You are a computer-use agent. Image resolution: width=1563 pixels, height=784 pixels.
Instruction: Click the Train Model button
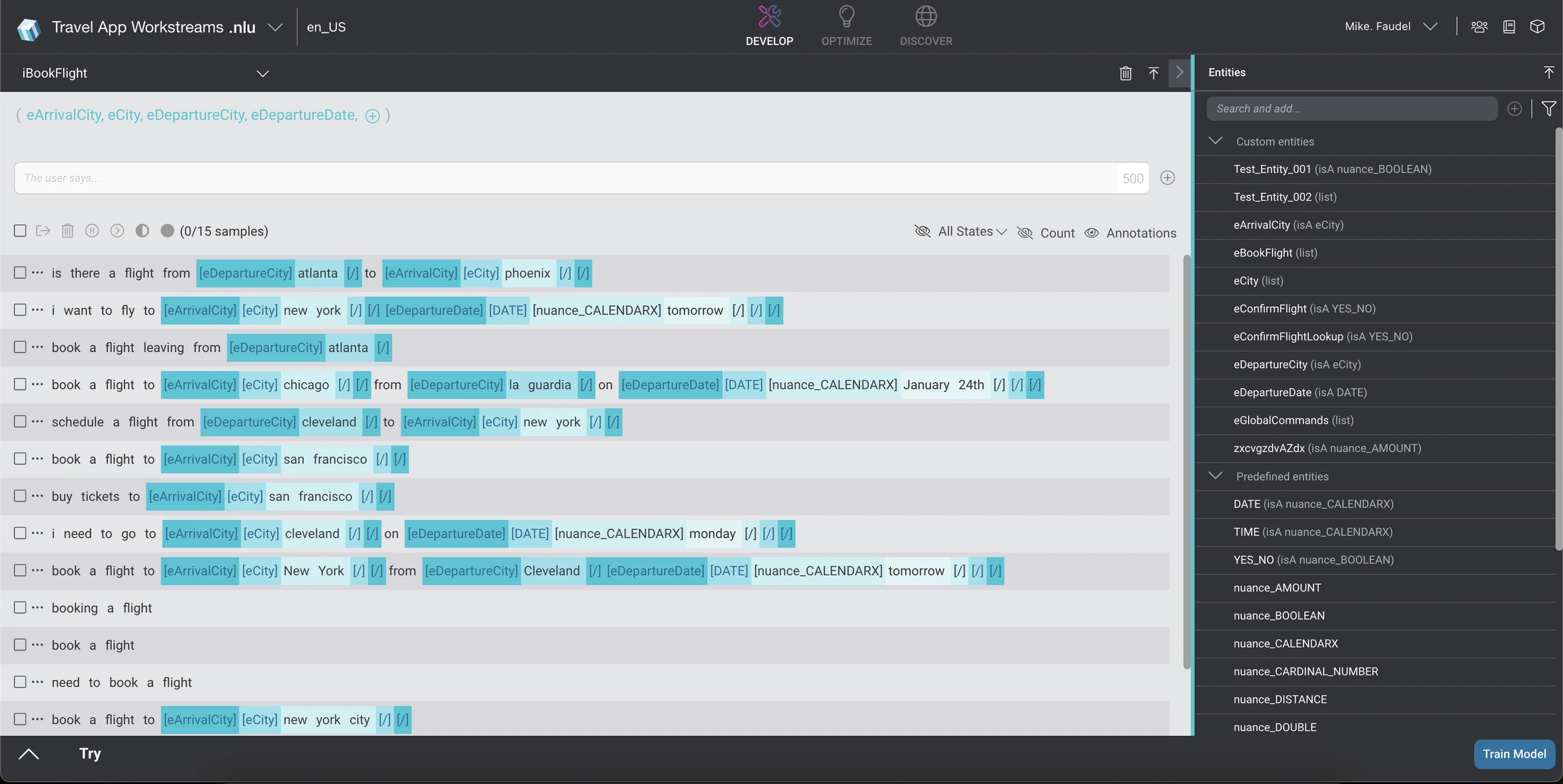point(1514,754)
